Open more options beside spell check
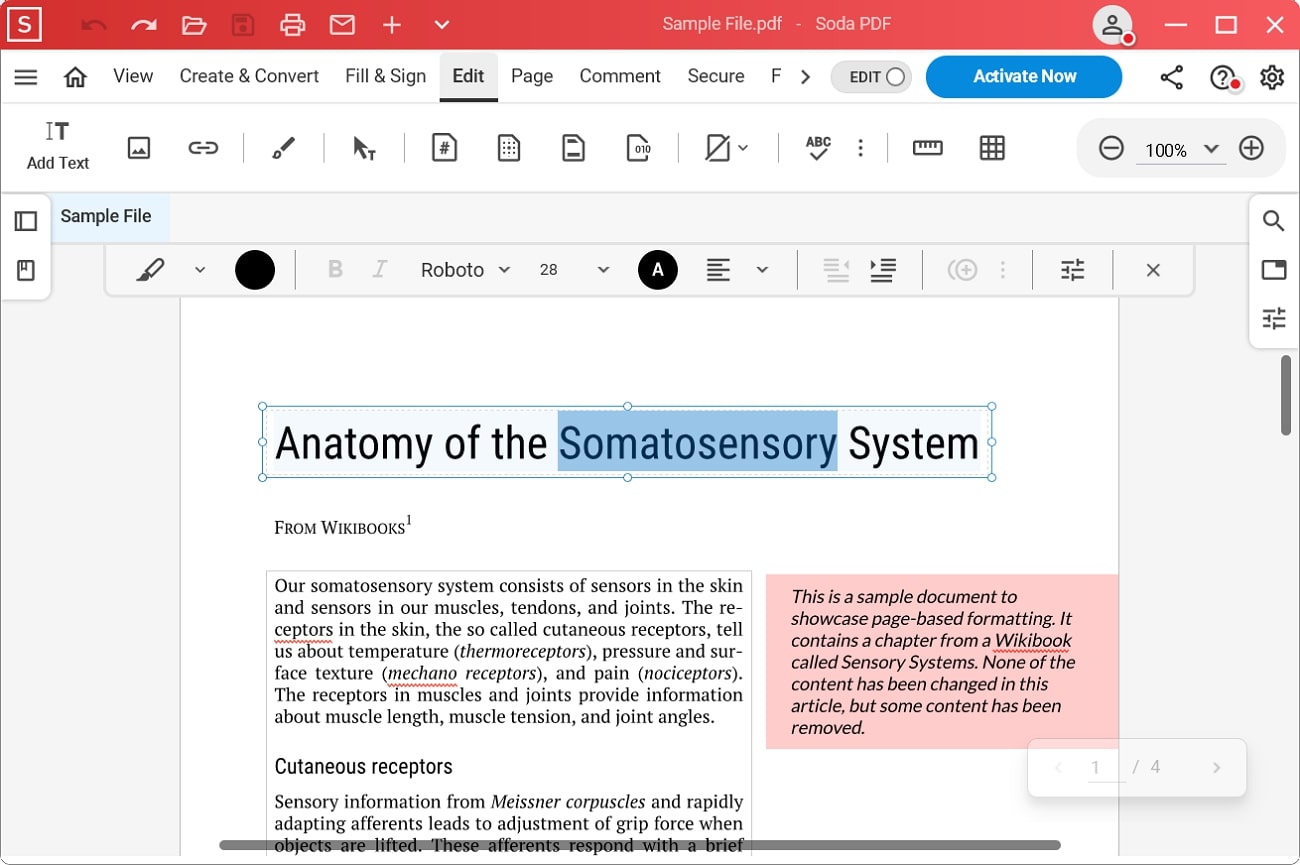 point(860,148)
